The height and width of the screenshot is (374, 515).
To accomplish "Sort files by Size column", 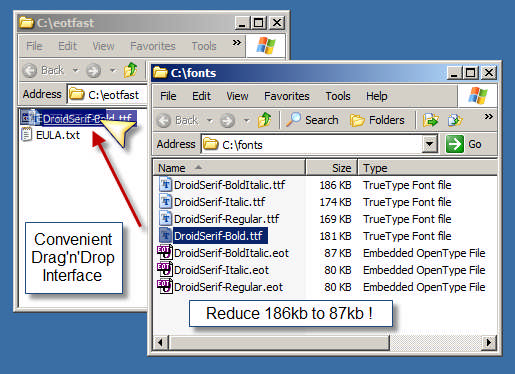I will (x=332, y=168).
